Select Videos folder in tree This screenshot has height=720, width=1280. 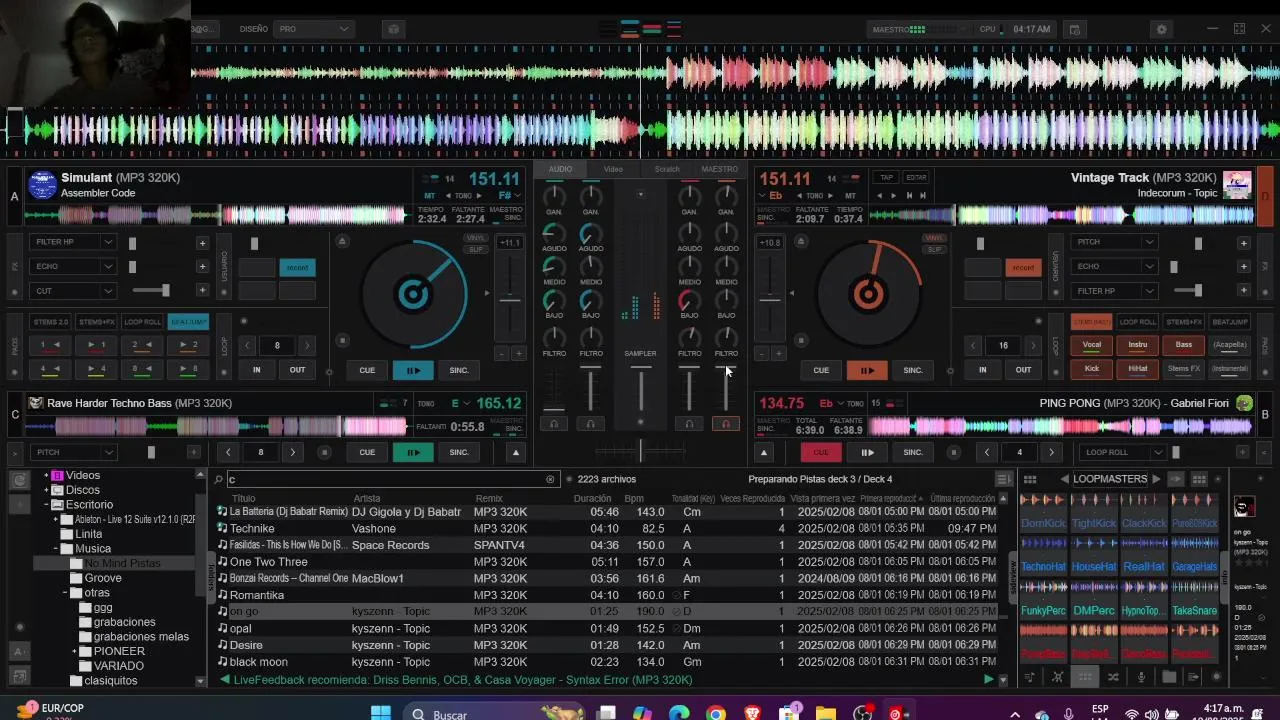click(x=83, y=475)
